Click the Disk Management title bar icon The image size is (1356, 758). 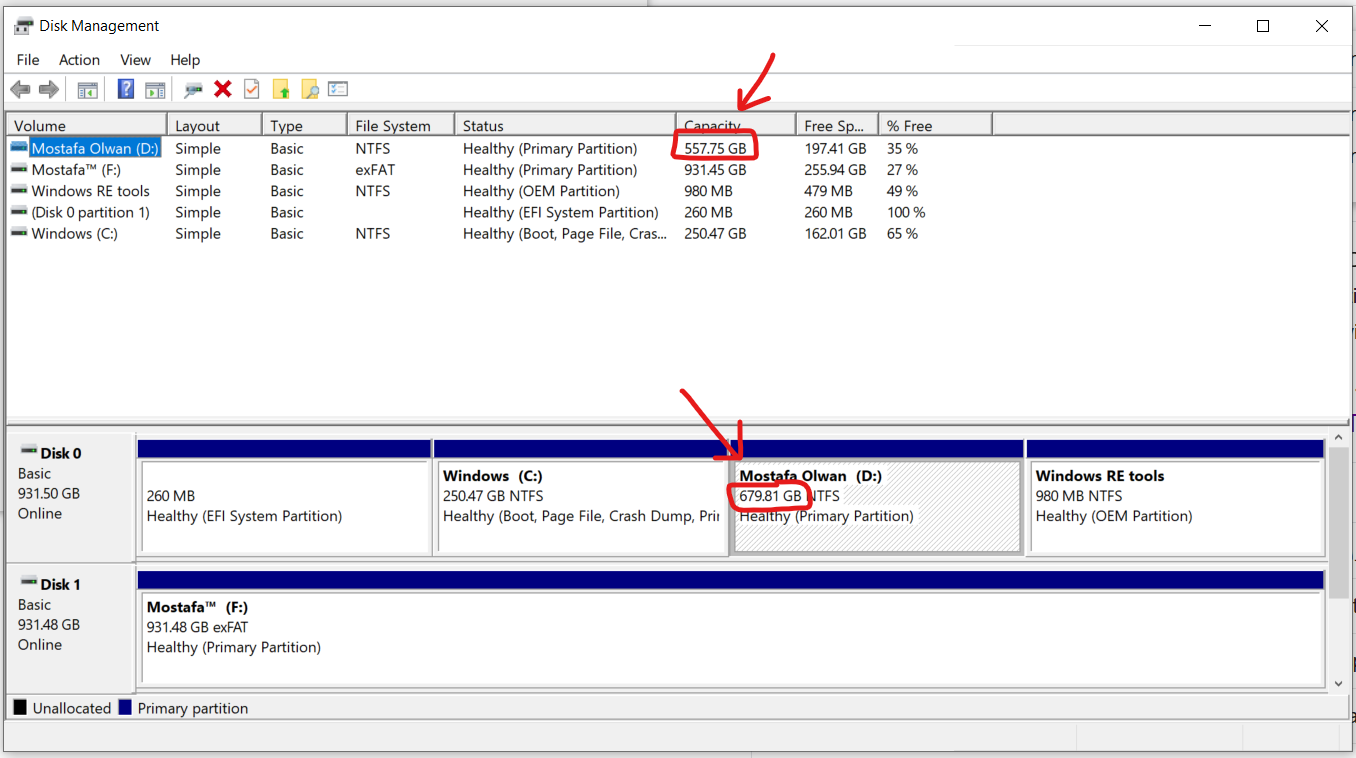coord(23,26)
